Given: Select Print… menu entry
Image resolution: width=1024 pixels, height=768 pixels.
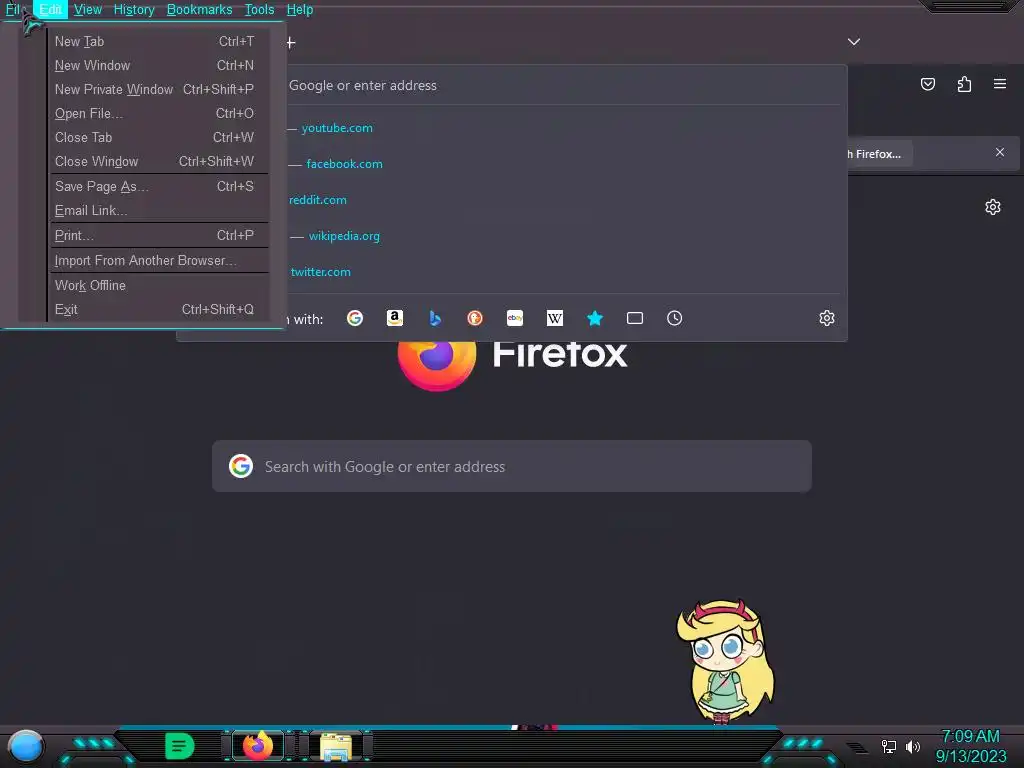Looking at the screenshot, I should [x=159, y=235].
